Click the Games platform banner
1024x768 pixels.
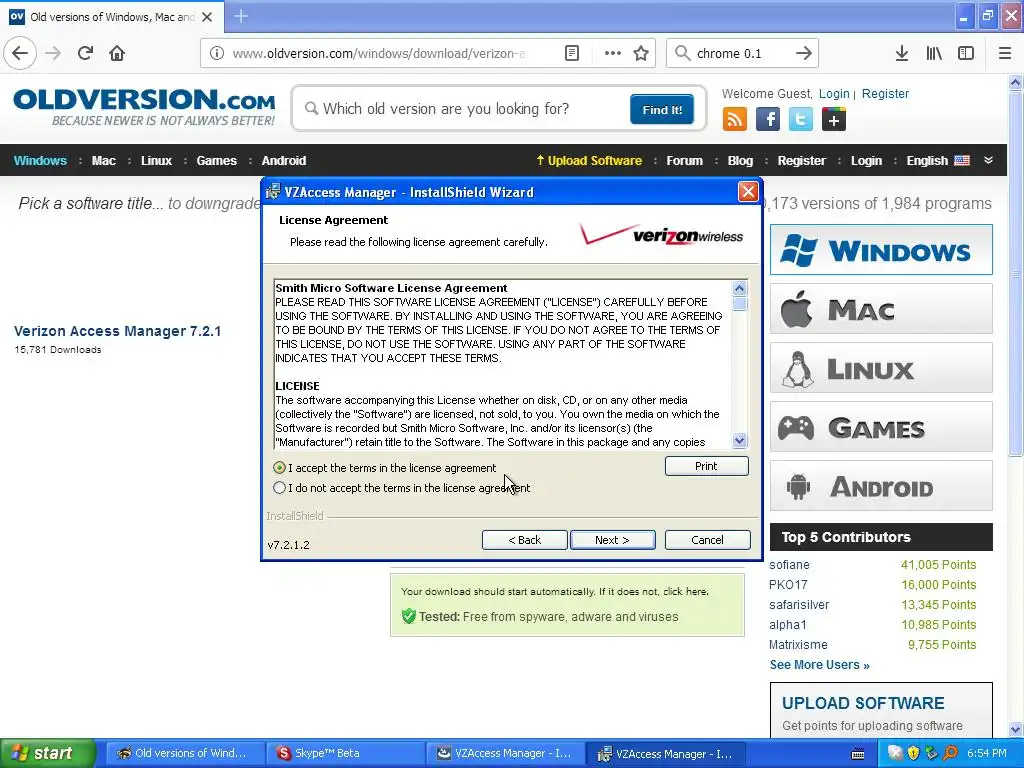click(x=881, y=427)
